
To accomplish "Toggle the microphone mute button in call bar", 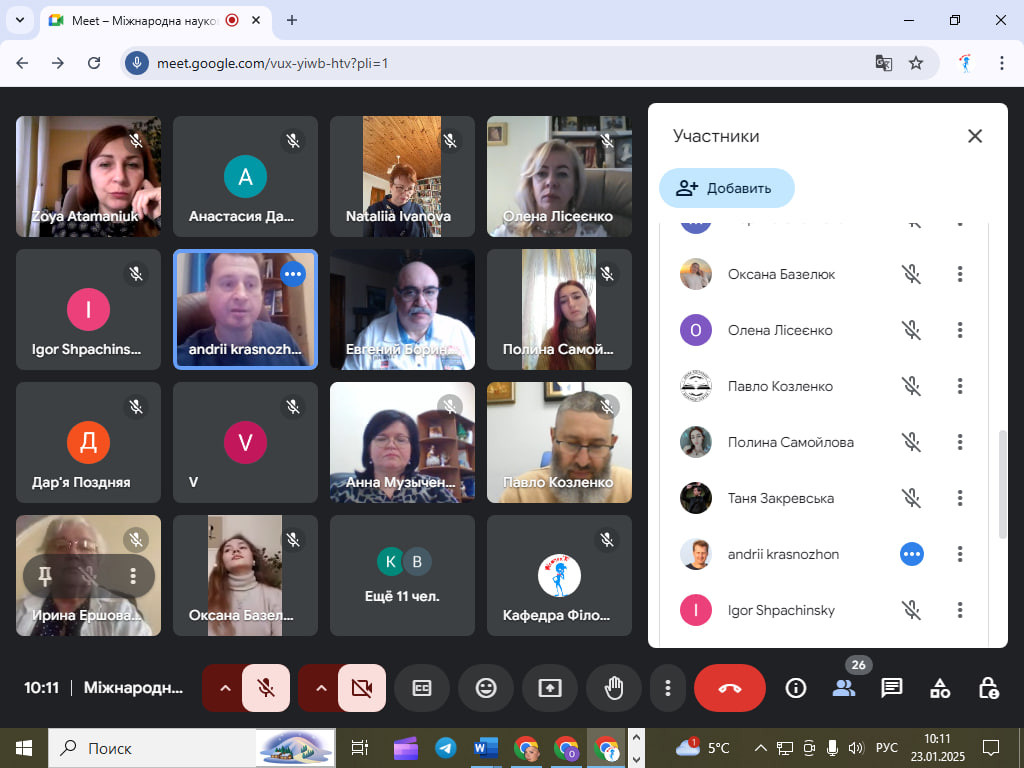I will 266,688.
